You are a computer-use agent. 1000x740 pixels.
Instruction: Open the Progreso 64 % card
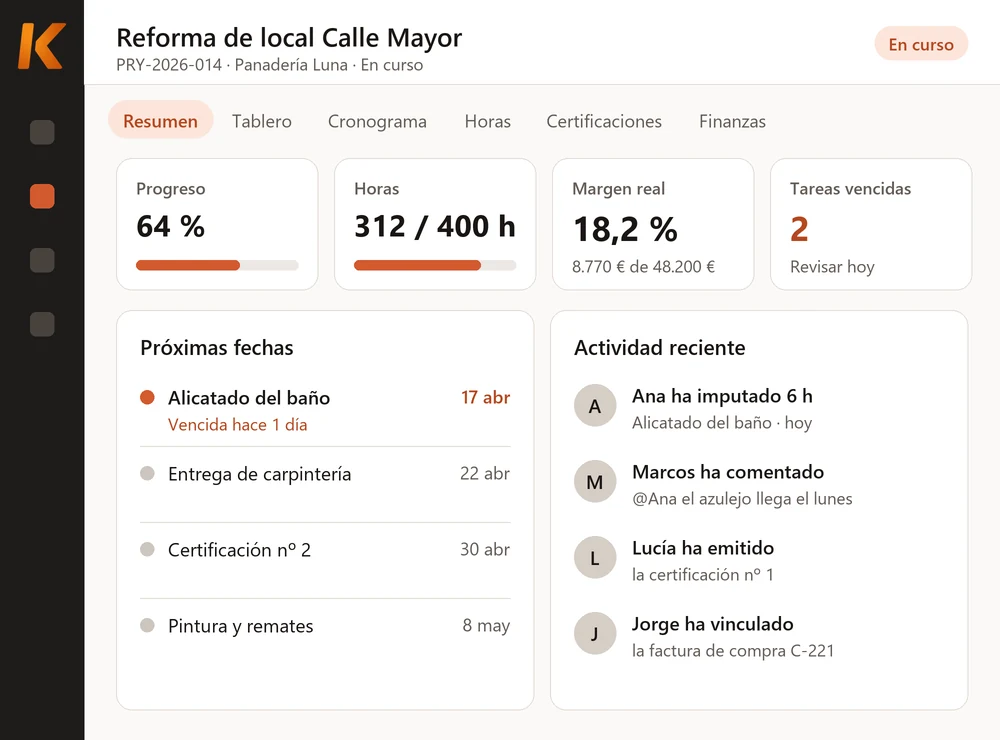(217, 224)
